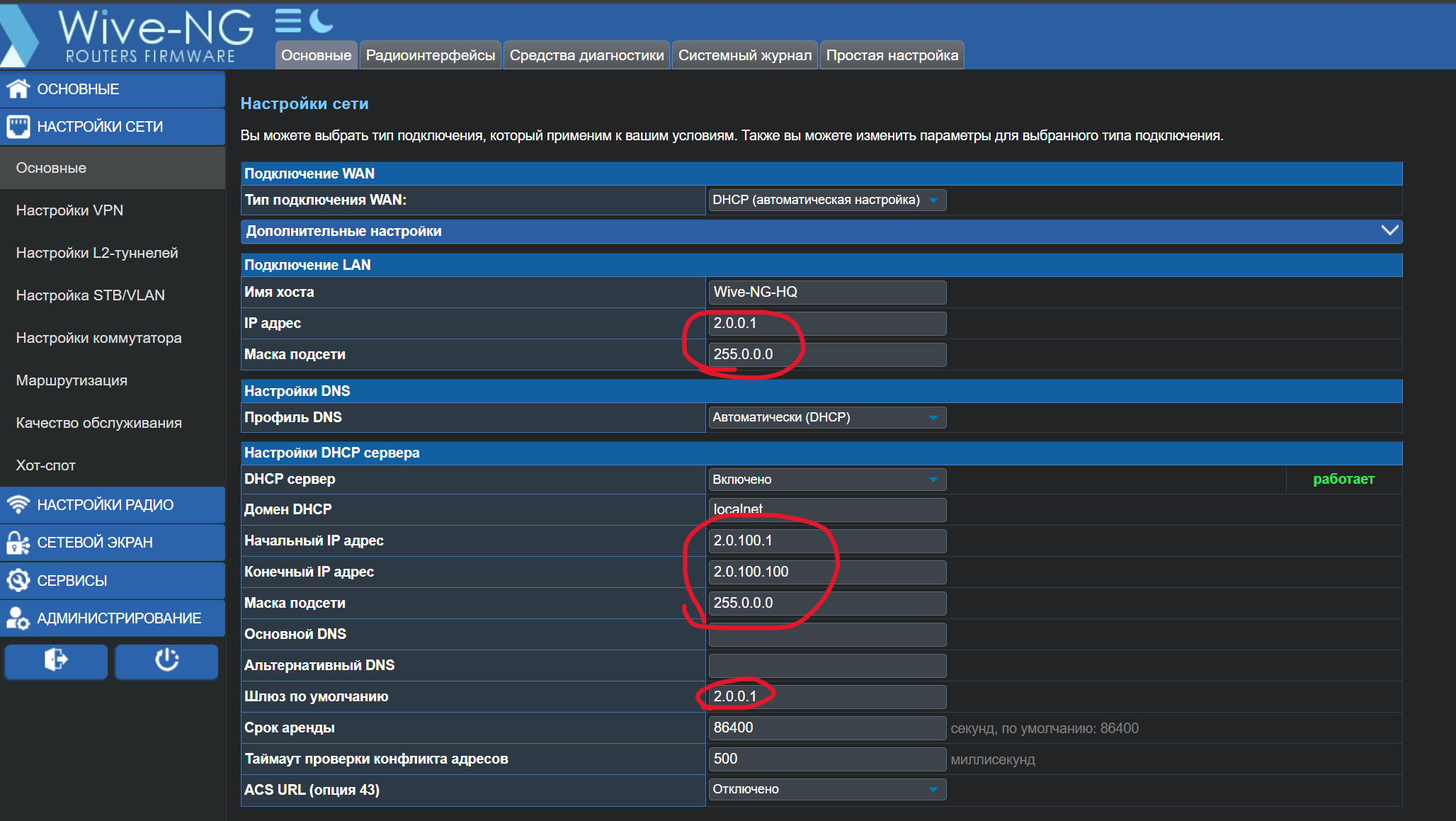The height and width of the screenshot is (821, 1456).
Task: Click the Wi-Fi icon of НАСТРОЙКИ РАДИО
Action: pyautogui.click(x=18, y=504)
